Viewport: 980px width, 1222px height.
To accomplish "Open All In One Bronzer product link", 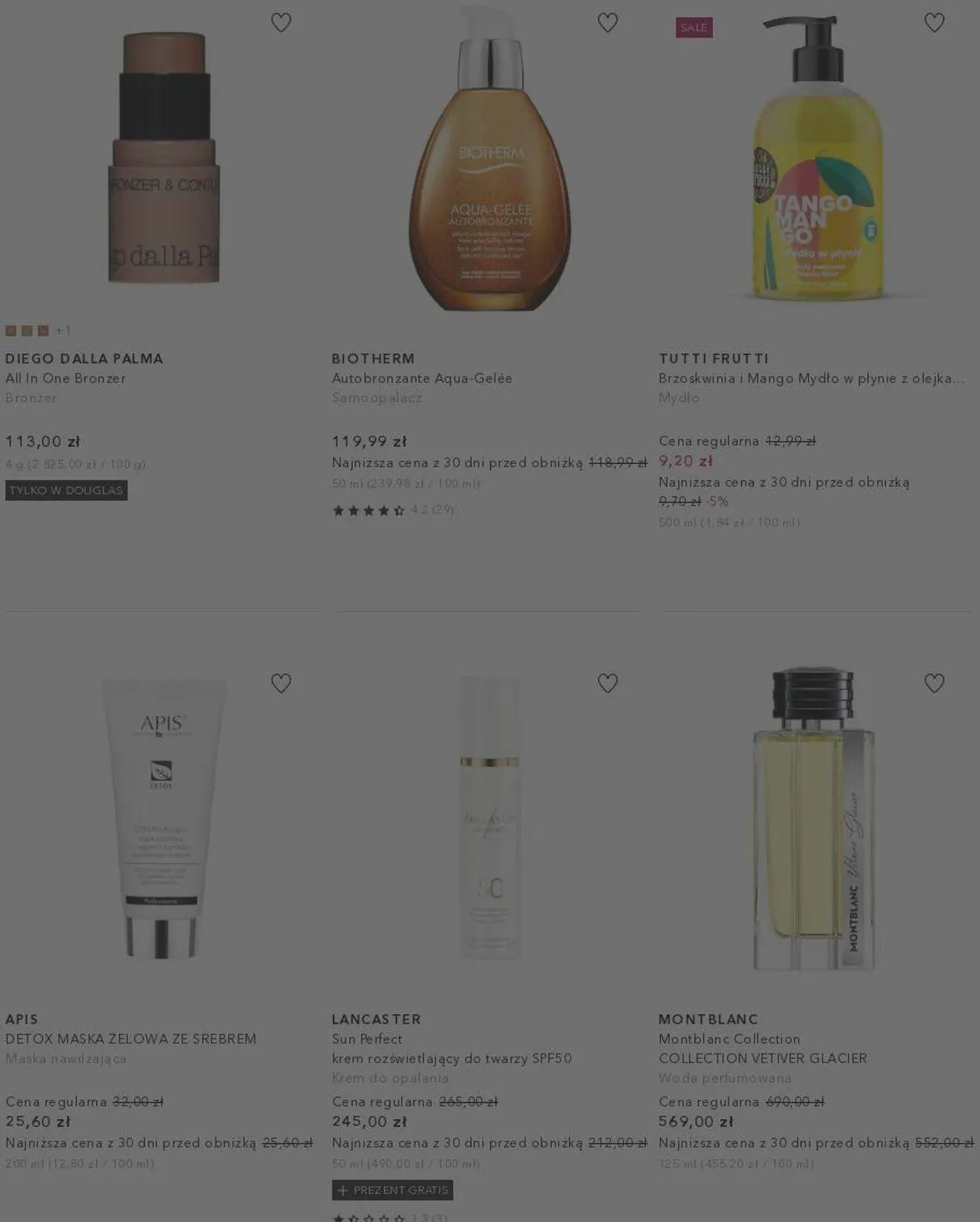I will click(x=66, y=379).
